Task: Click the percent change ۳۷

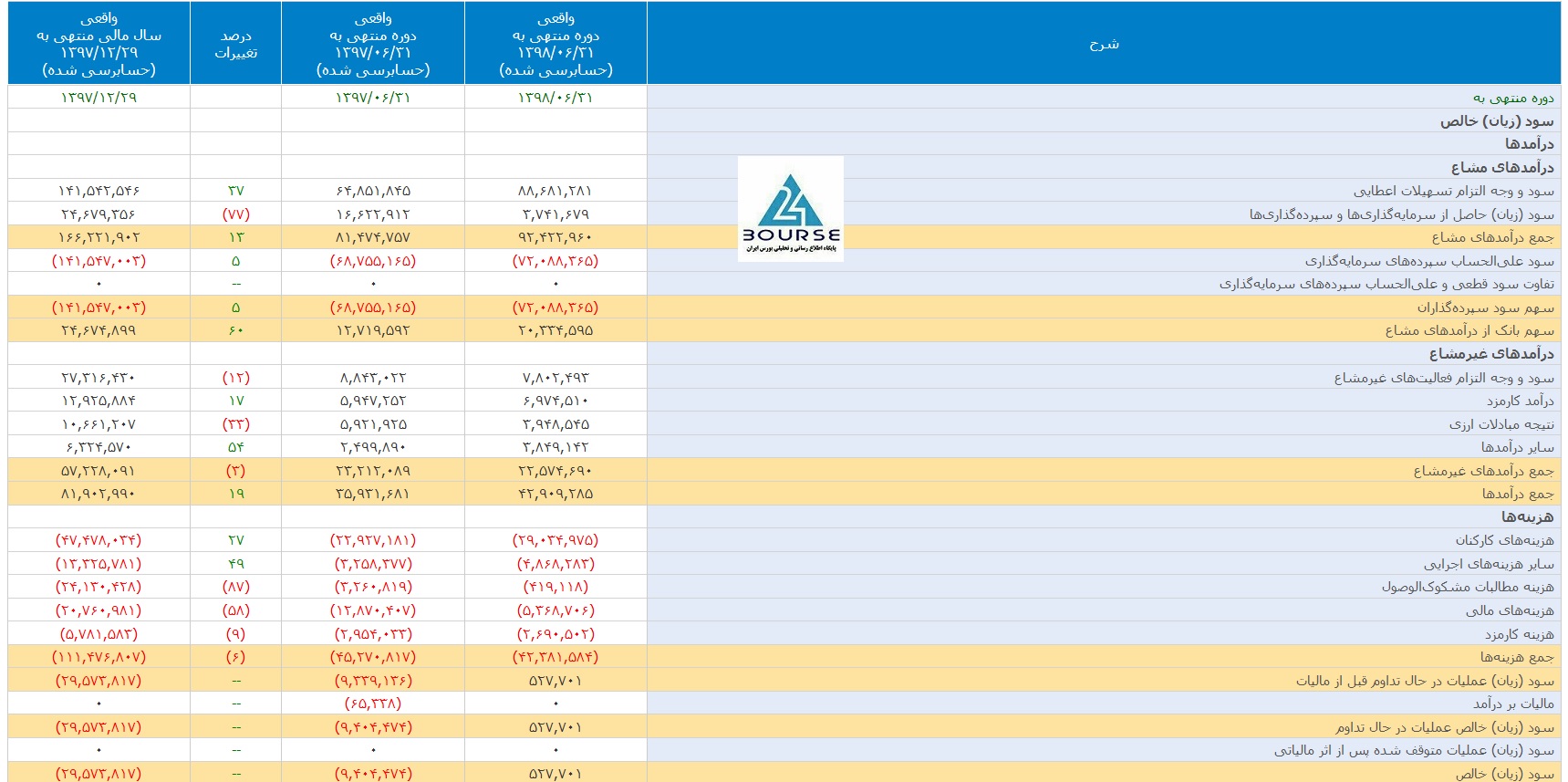Action: coord(235,191)
